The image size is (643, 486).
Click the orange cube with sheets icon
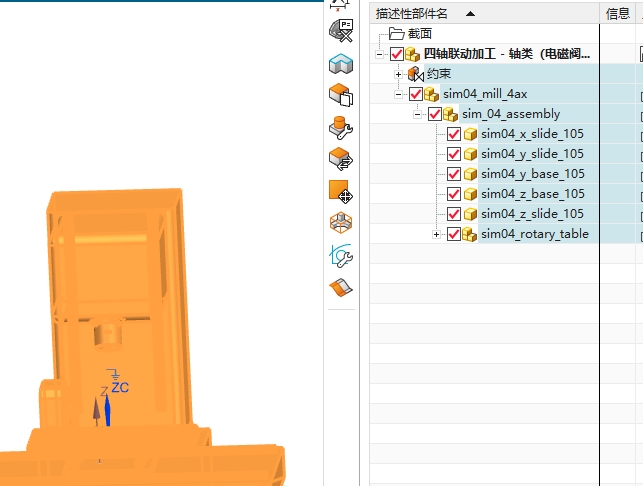(x=342, y=95)
